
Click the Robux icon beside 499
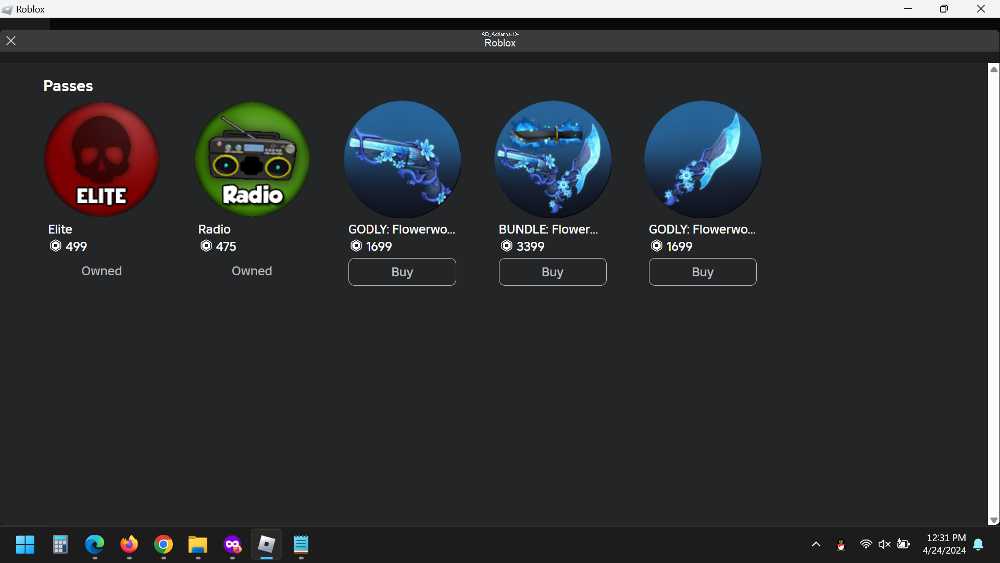pos(55,246)
